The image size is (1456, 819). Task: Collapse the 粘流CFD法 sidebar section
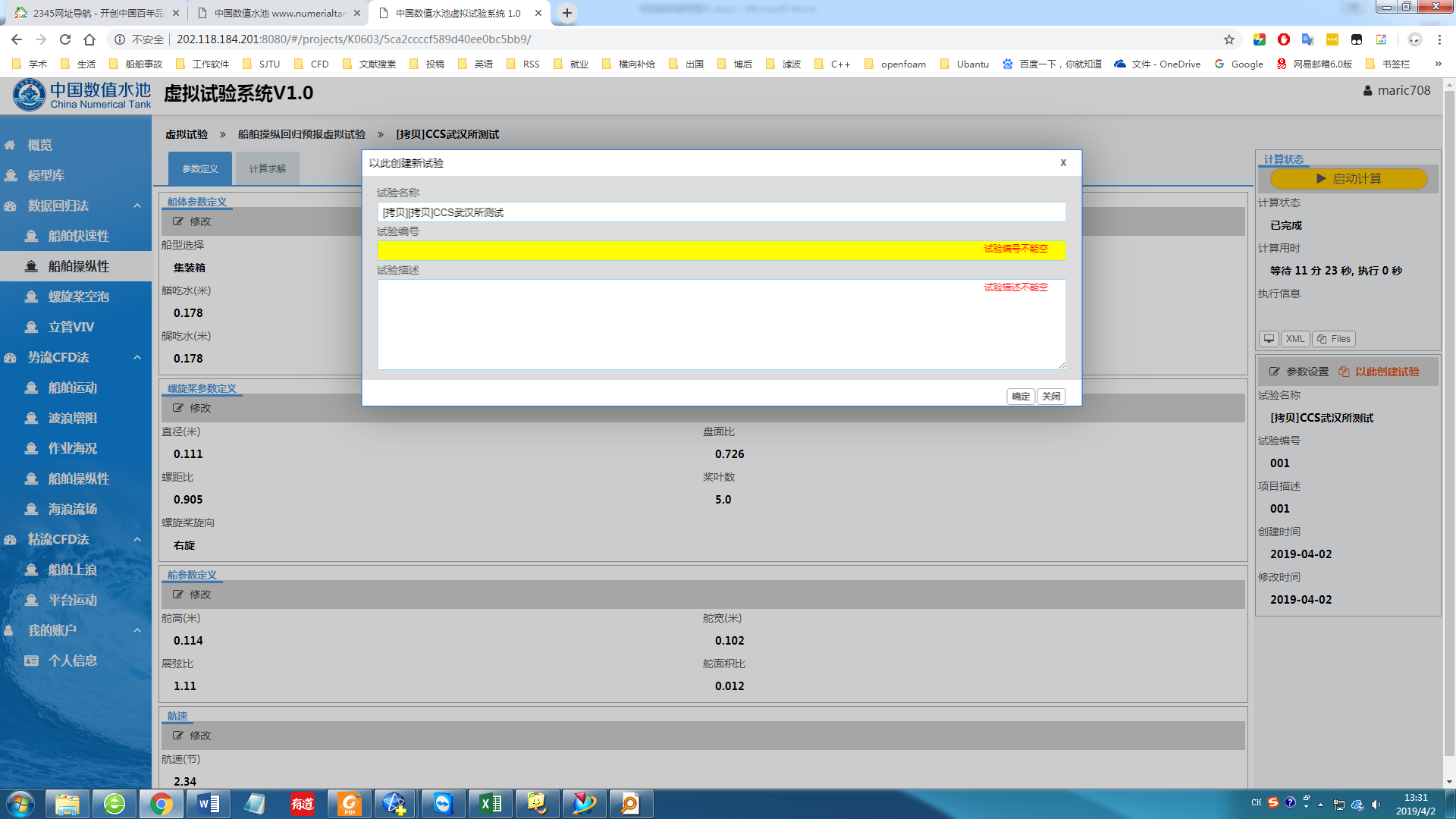click(x=137, y=539)
